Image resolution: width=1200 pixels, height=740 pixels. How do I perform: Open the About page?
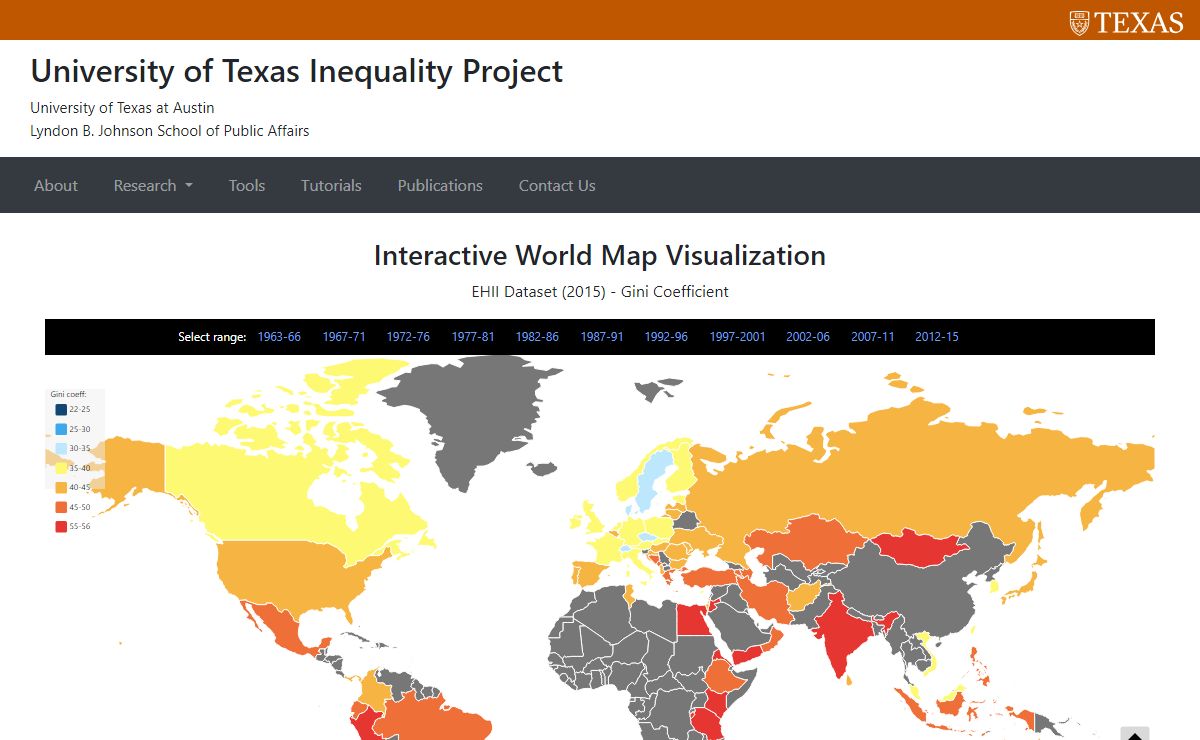[56, 185]
